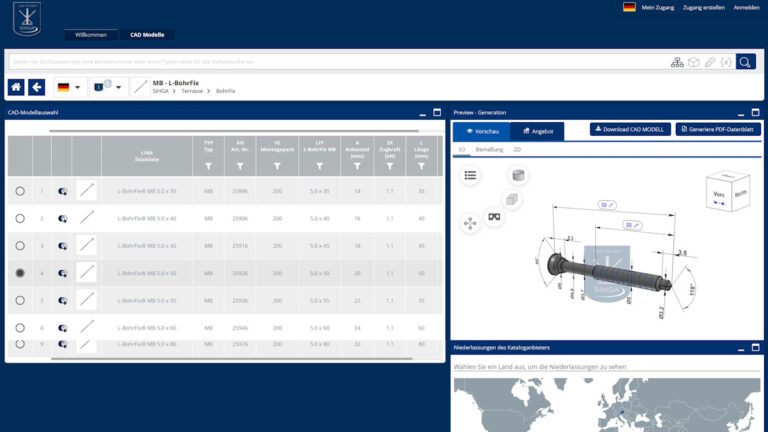768x432 pixels.
Task: Click into the catalog search input field
Action: point(330,61)
